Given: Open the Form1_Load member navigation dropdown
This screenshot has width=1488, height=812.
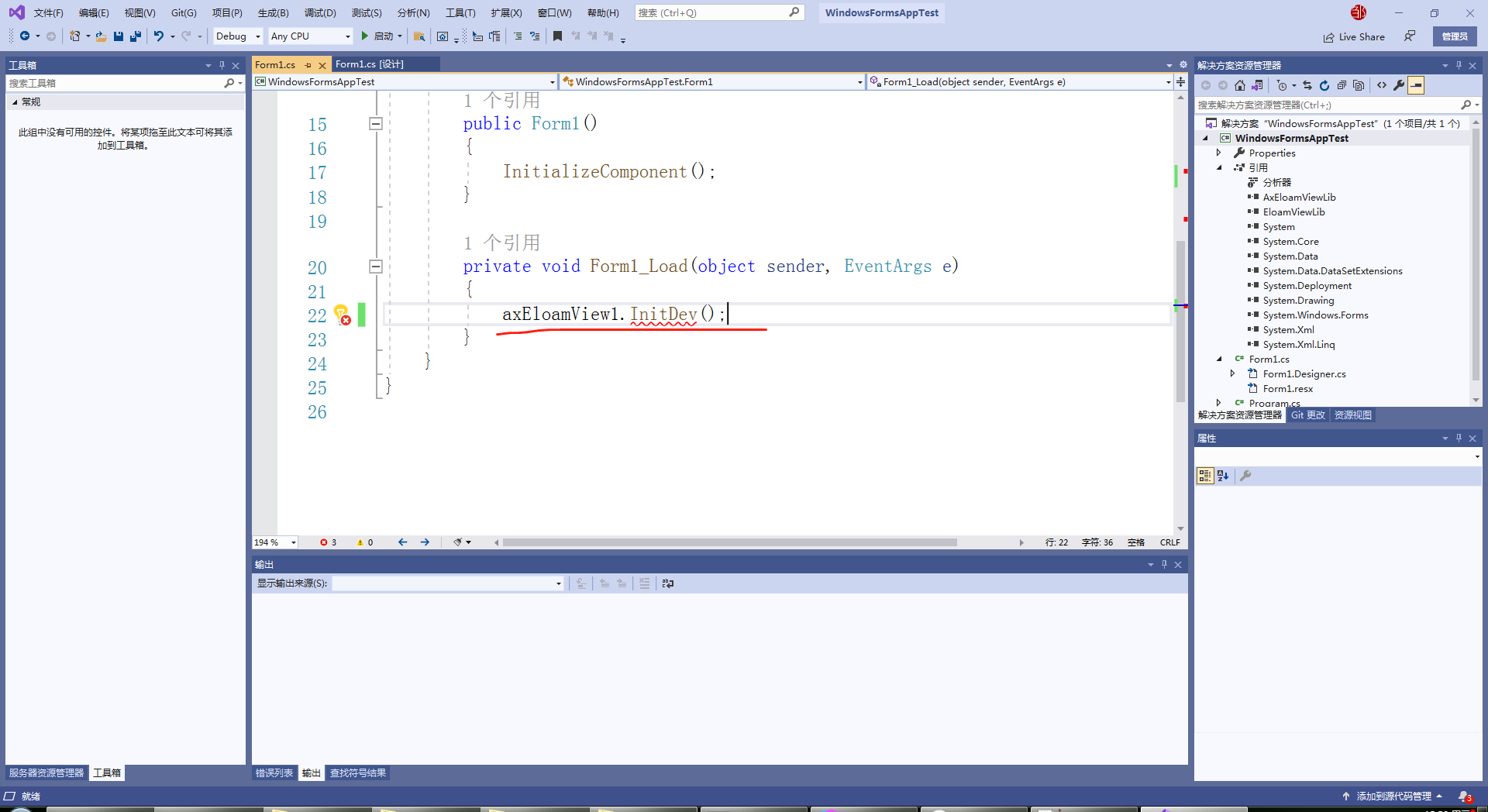Looking at the screenshot, I should click(1021, 81).
